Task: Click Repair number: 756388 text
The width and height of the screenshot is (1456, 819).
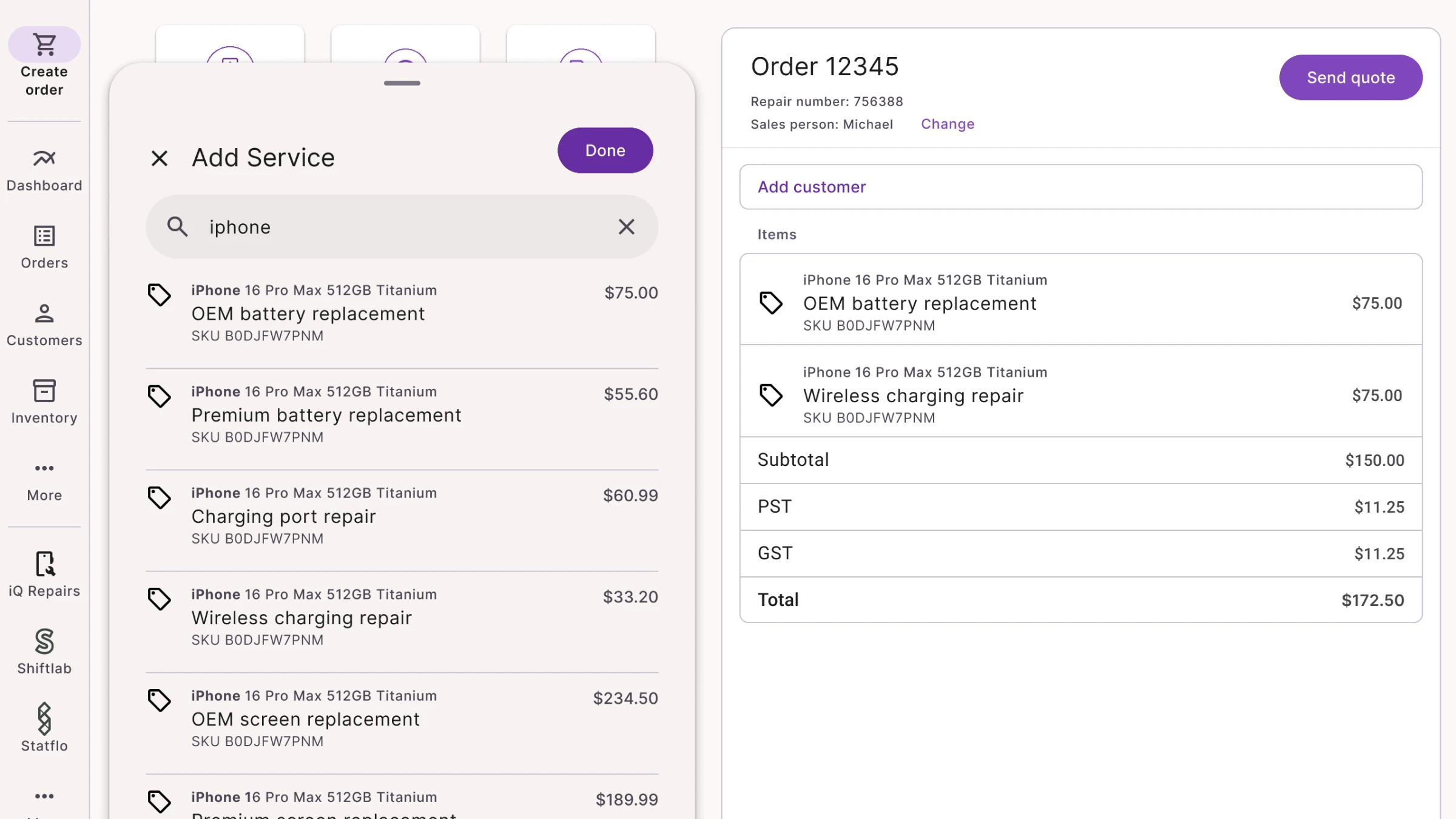Action: click(x=827, y=101)
